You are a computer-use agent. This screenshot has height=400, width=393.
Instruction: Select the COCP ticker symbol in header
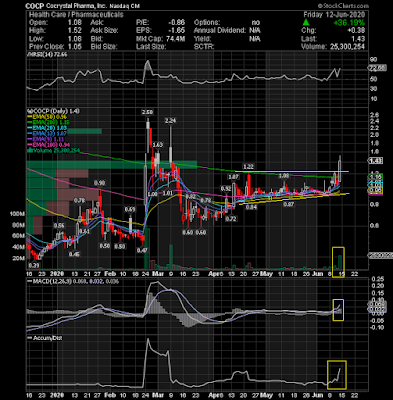point(34,6)
